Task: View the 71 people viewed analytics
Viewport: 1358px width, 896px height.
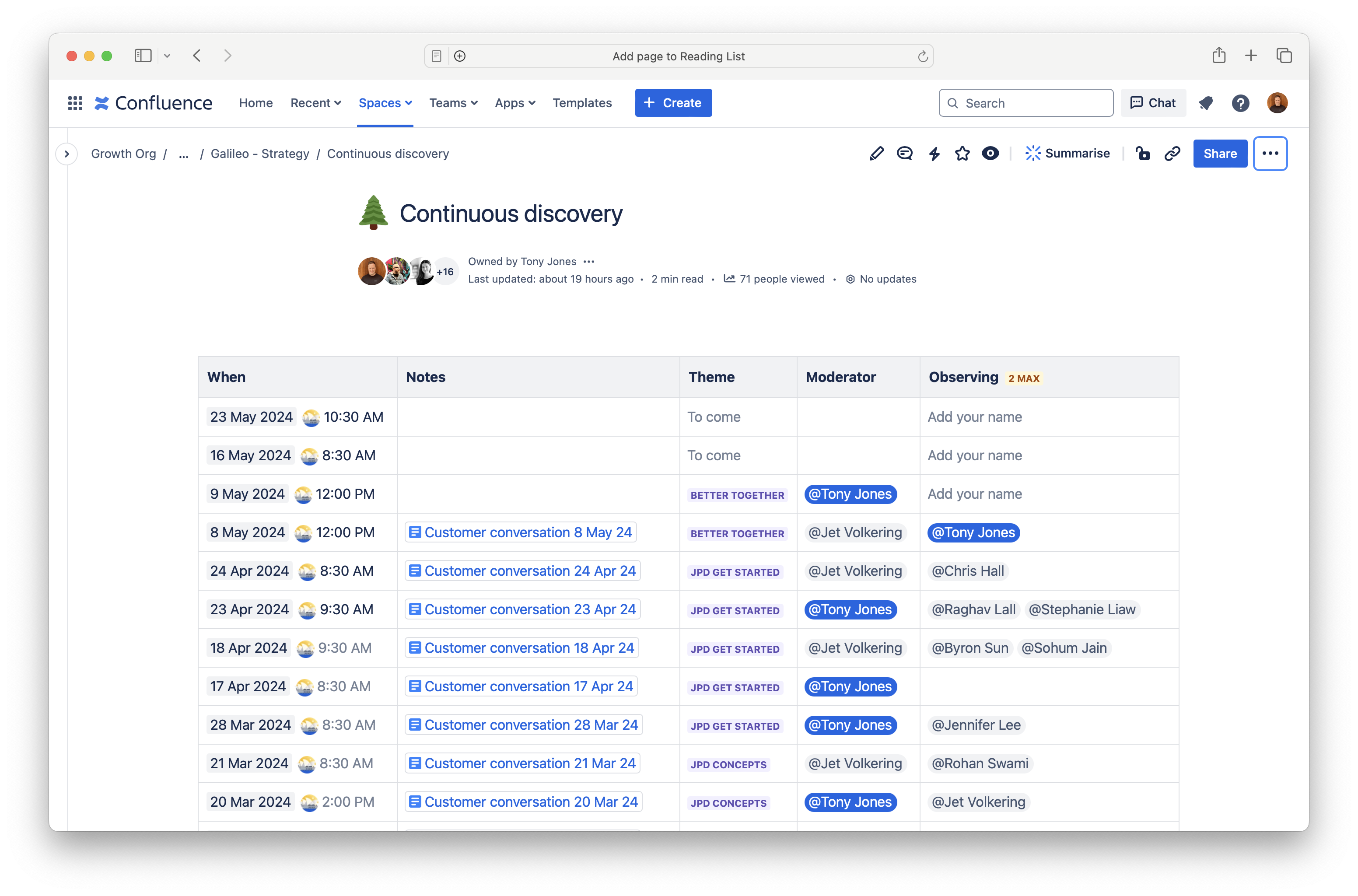Action: pos(774,279)
